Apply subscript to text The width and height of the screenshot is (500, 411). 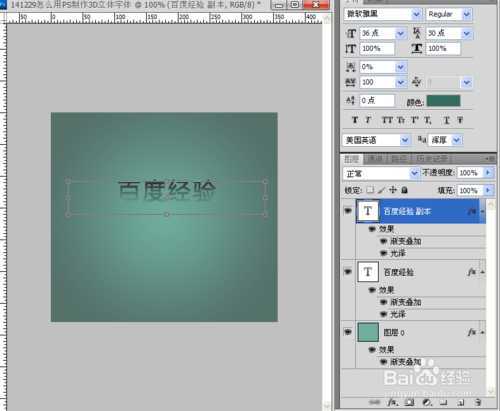click(x=428, y=120)
